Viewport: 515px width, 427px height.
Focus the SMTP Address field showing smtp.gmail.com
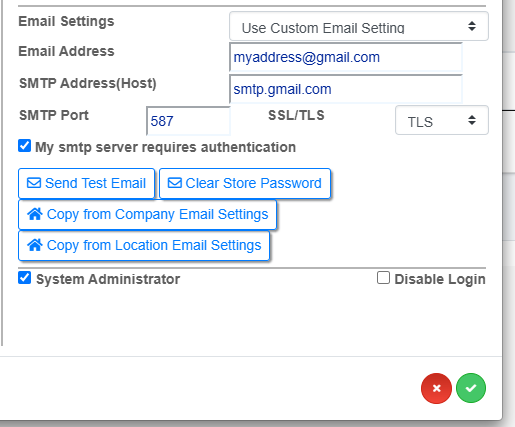346,89
